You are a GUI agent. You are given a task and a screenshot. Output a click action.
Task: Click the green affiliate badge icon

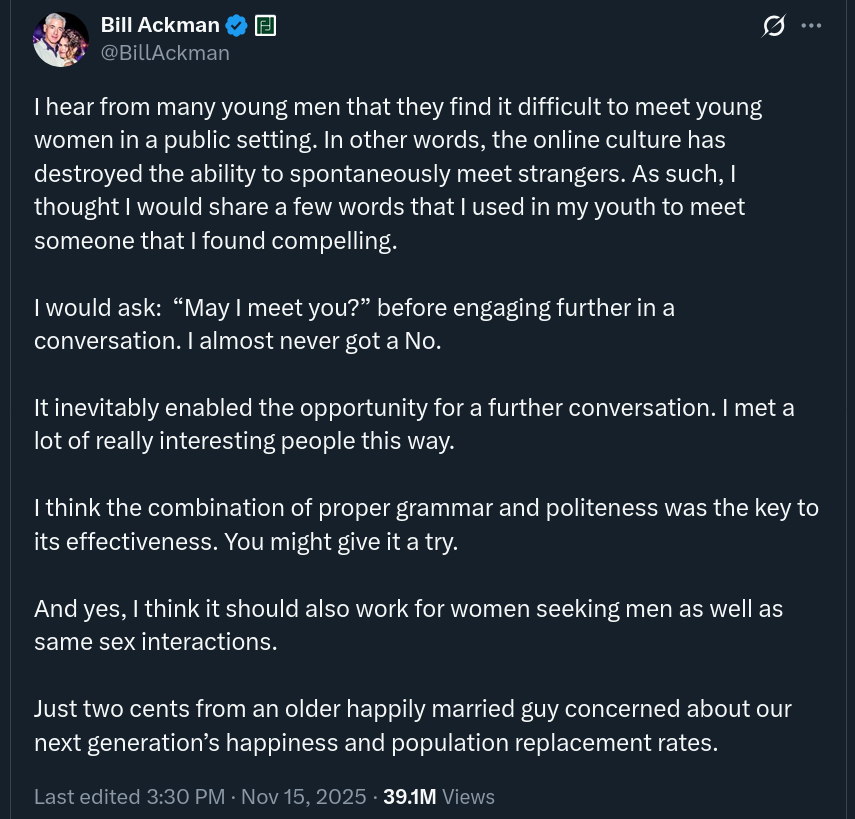265,26
